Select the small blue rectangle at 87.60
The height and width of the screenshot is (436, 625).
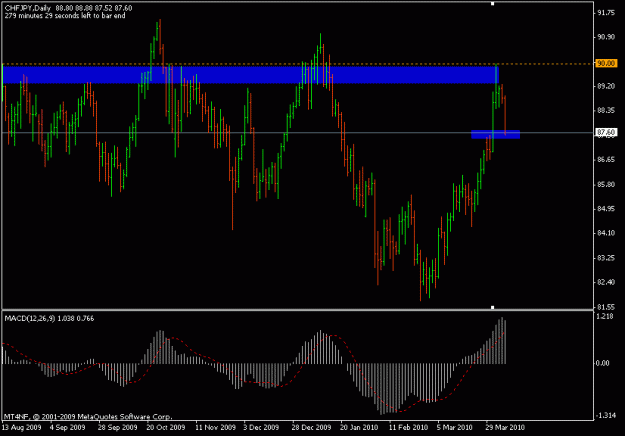click(x=495, y=134)
